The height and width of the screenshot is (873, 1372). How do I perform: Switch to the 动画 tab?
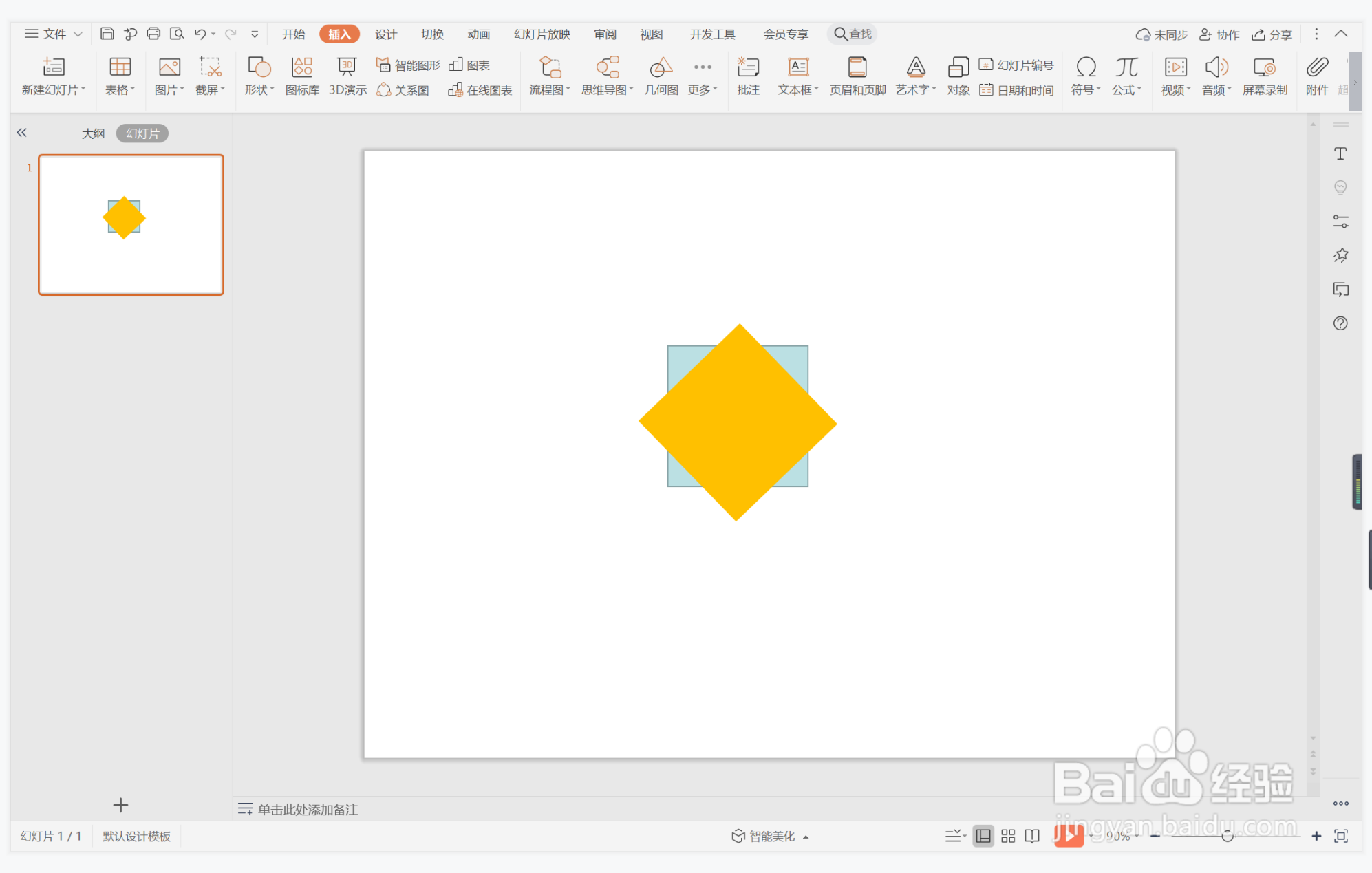(478, 34)
